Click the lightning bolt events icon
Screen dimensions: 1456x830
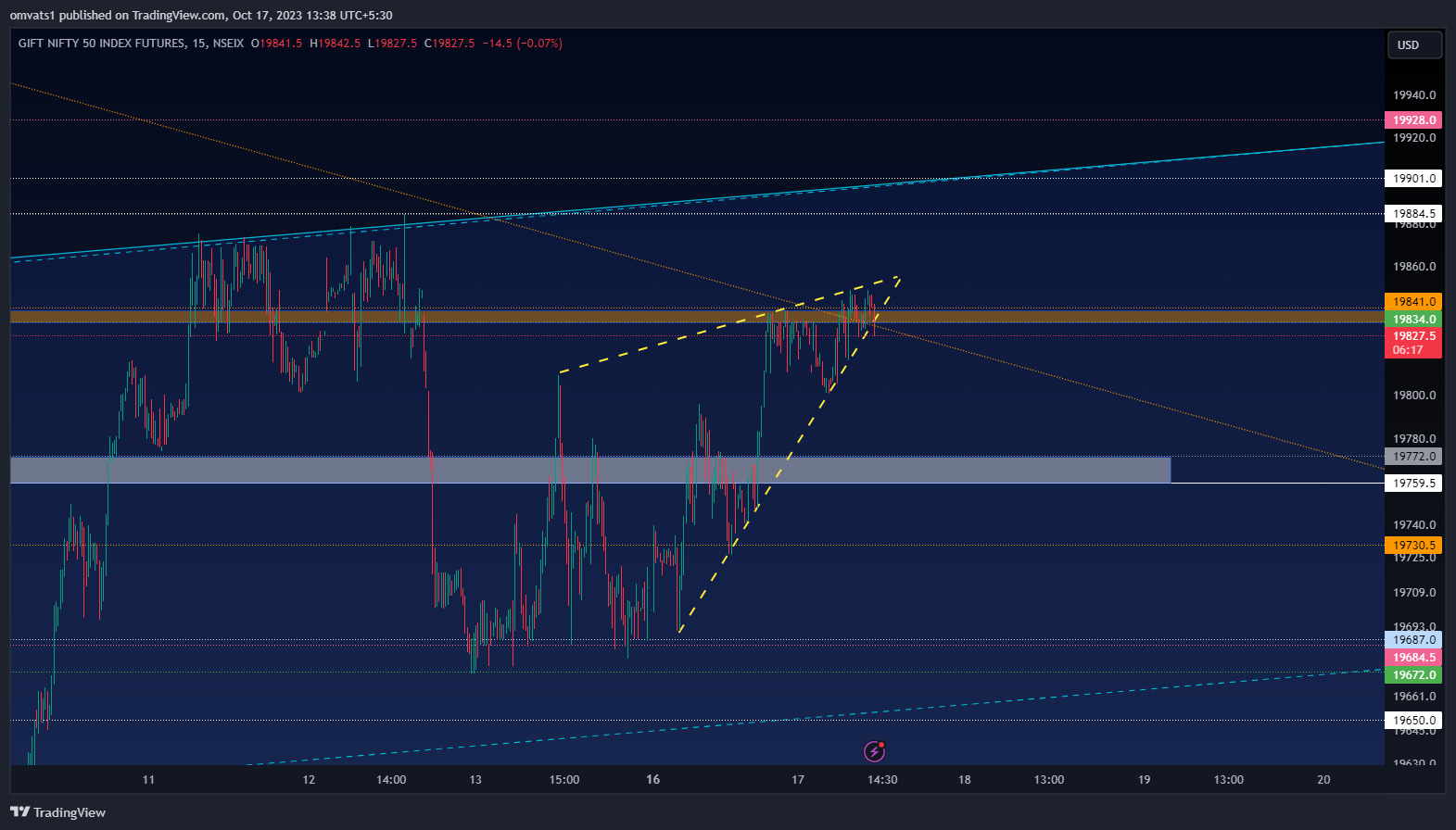(874, 750)
